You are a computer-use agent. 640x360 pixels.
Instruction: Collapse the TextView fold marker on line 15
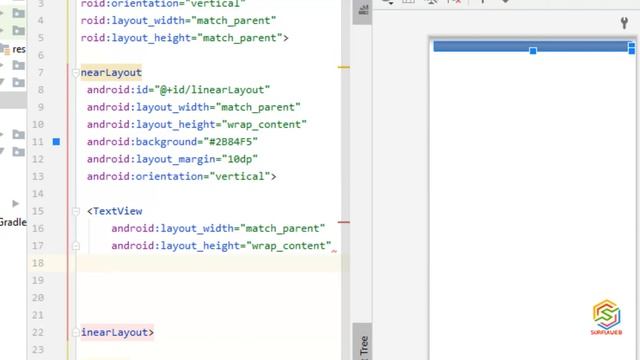coord(76,211)
